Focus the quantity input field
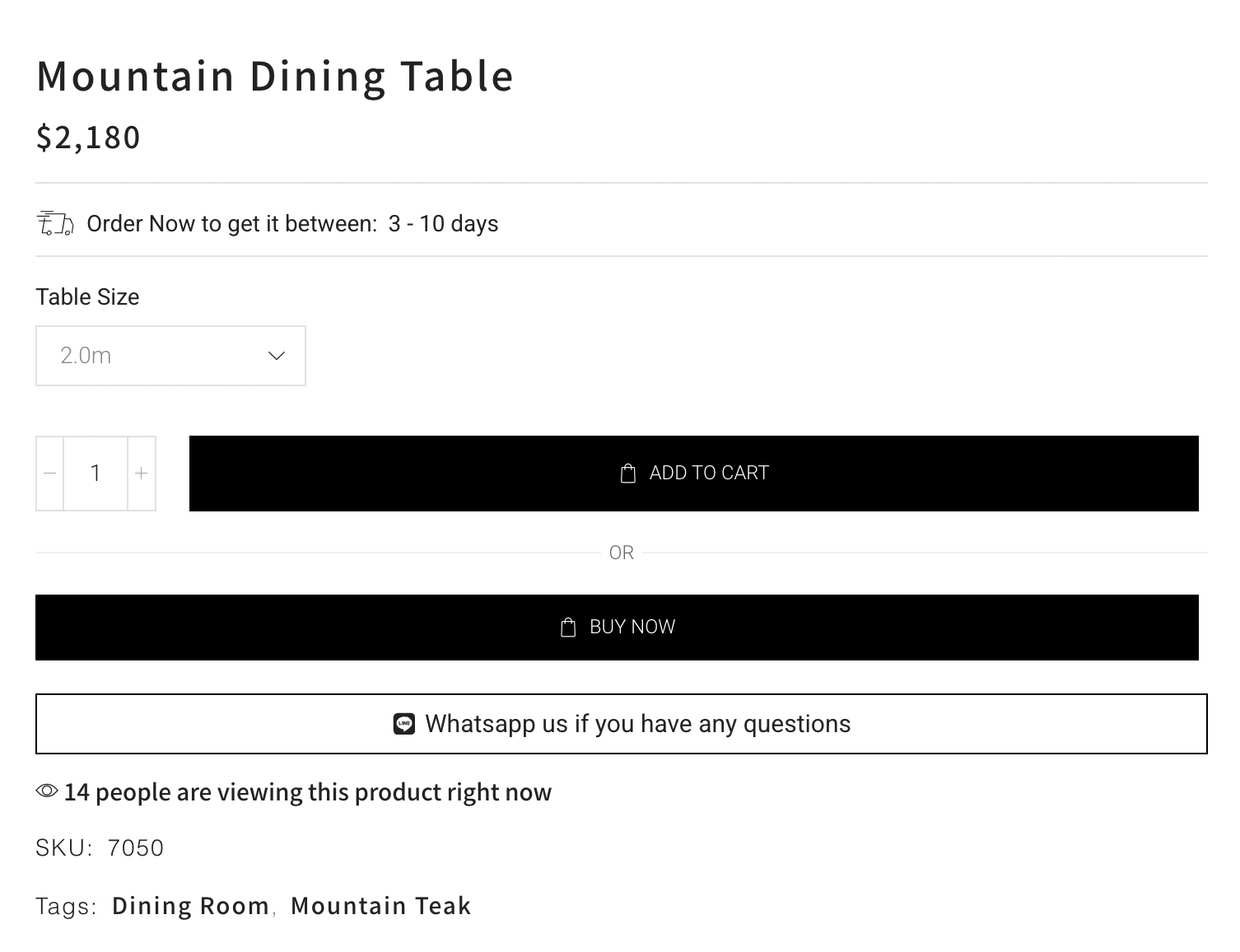1240x952 pixels. [96, 474]
